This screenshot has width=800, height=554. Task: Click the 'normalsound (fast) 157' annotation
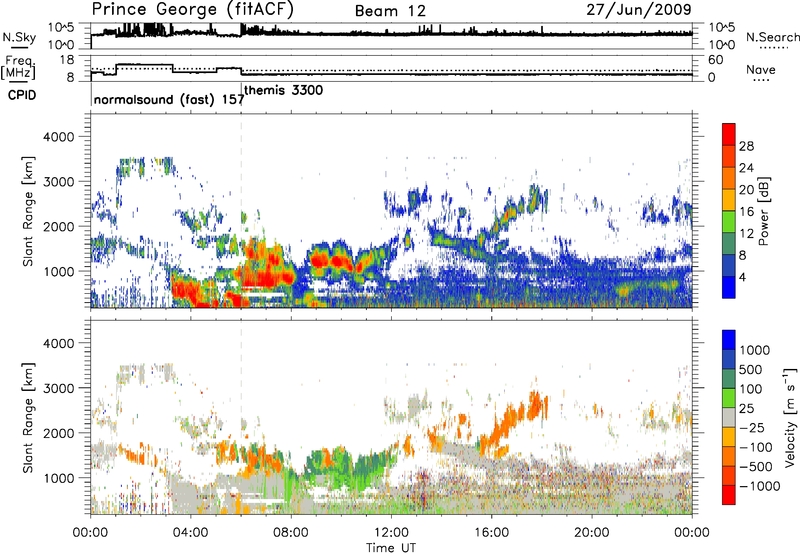point(169,99)
